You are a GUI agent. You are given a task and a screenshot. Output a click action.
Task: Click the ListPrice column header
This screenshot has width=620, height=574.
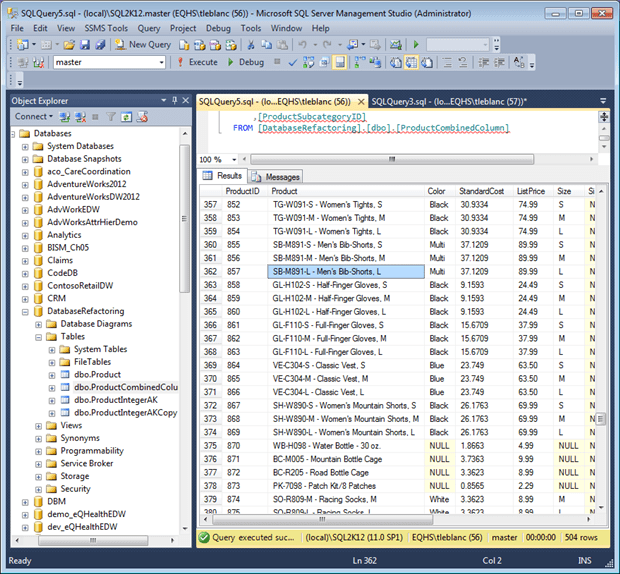pos(531,191)
